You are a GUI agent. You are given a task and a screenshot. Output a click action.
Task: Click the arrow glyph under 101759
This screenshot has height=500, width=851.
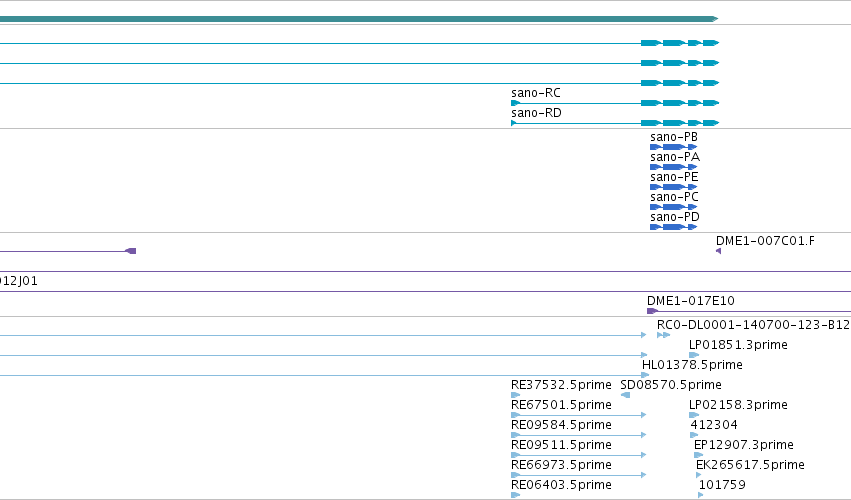point(701,495)
